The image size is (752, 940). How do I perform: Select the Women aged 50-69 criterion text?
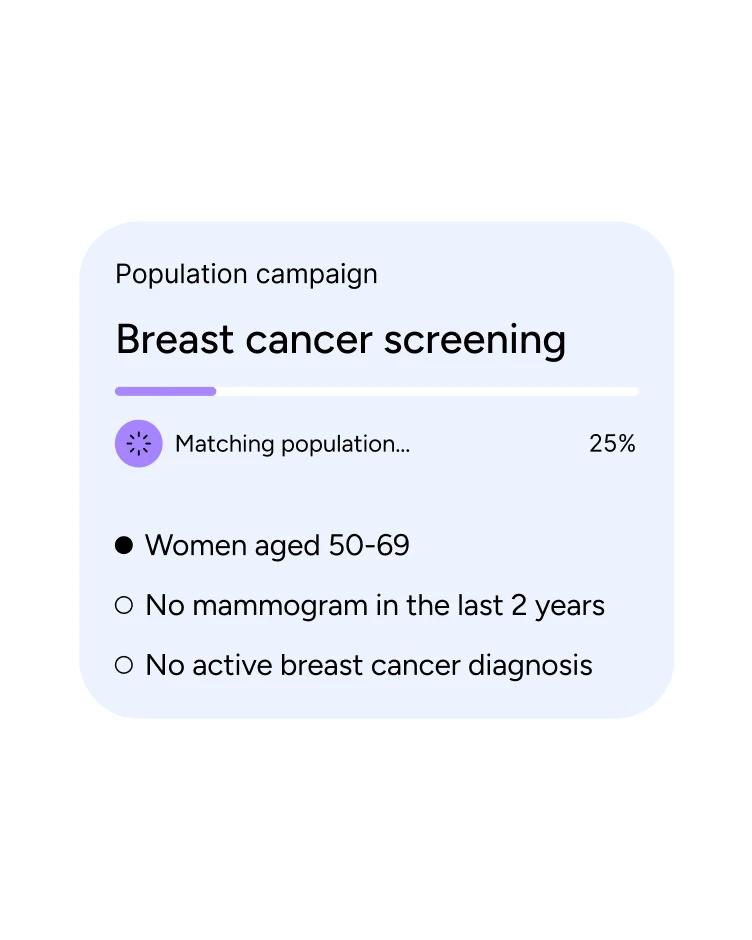point(278,546)
